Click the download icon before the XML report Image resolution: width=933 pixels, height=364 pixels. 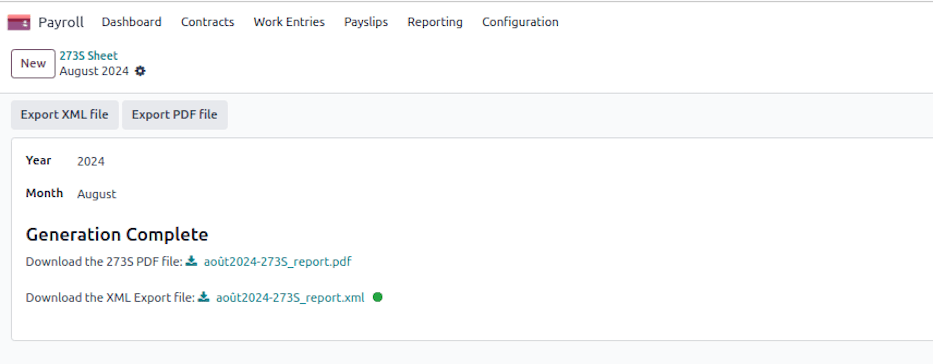pyautogui.click(x=204, y=297)
